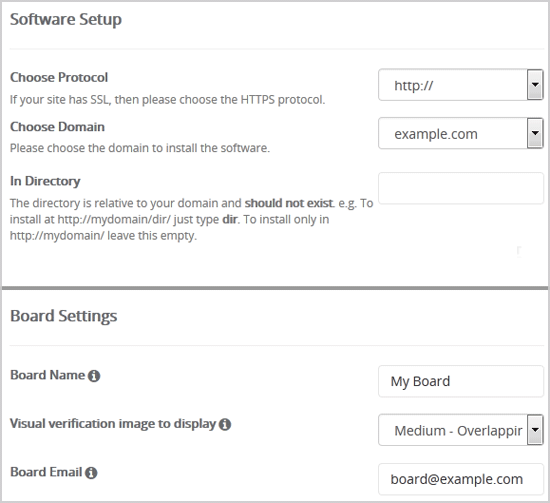The image size is (550, 503).
Task: Click the Choose Domain label
Action: click(57, 127)
